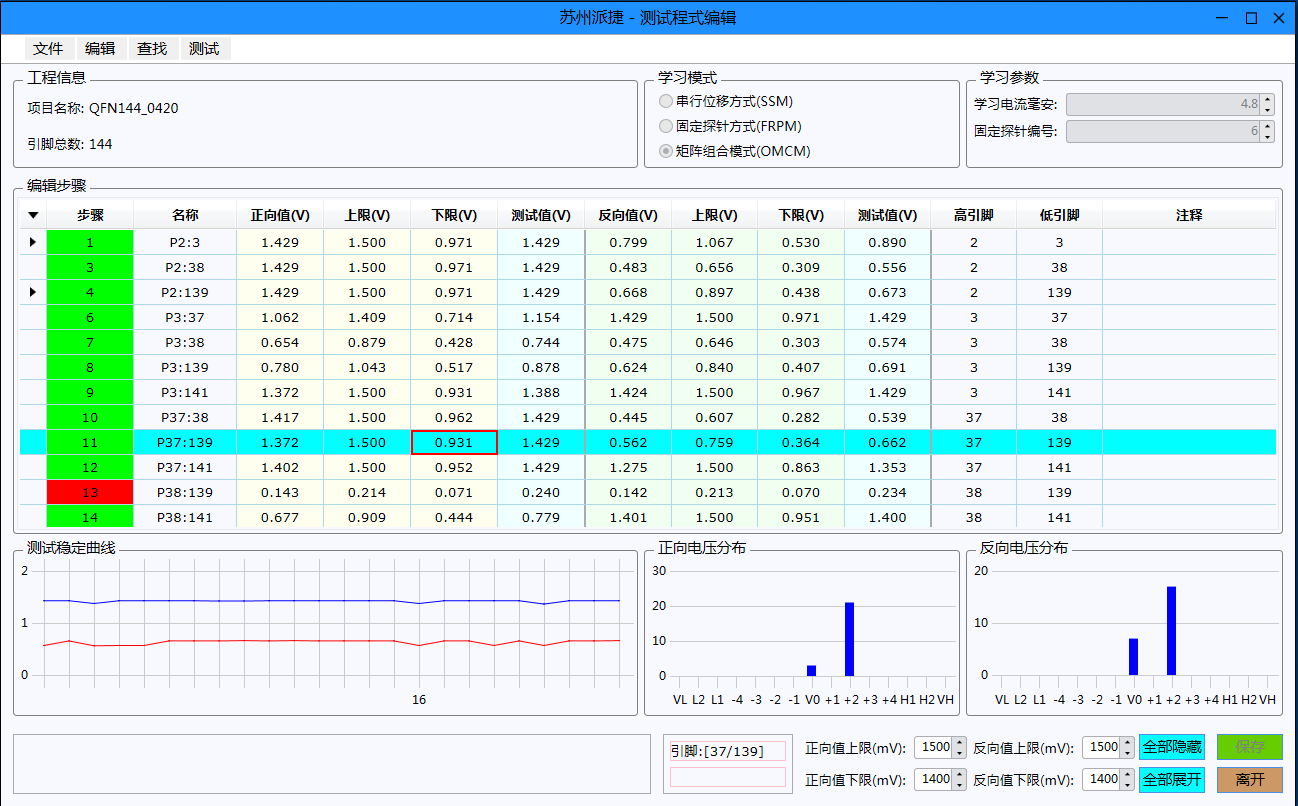Viewport: 1298px width, 806px height.
Task: Click the 固定探针编号 input field
Action: click(x=1163, y=131)
